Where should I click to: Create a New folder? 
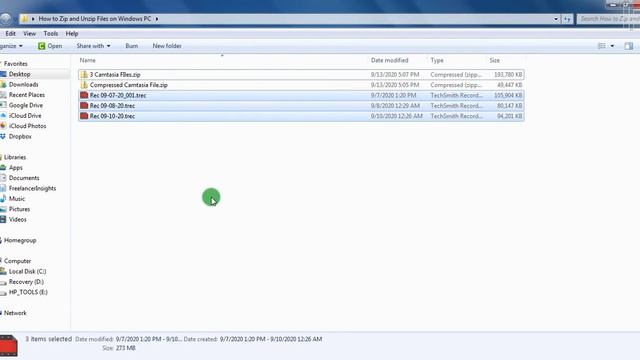click(x=167, y=46)
